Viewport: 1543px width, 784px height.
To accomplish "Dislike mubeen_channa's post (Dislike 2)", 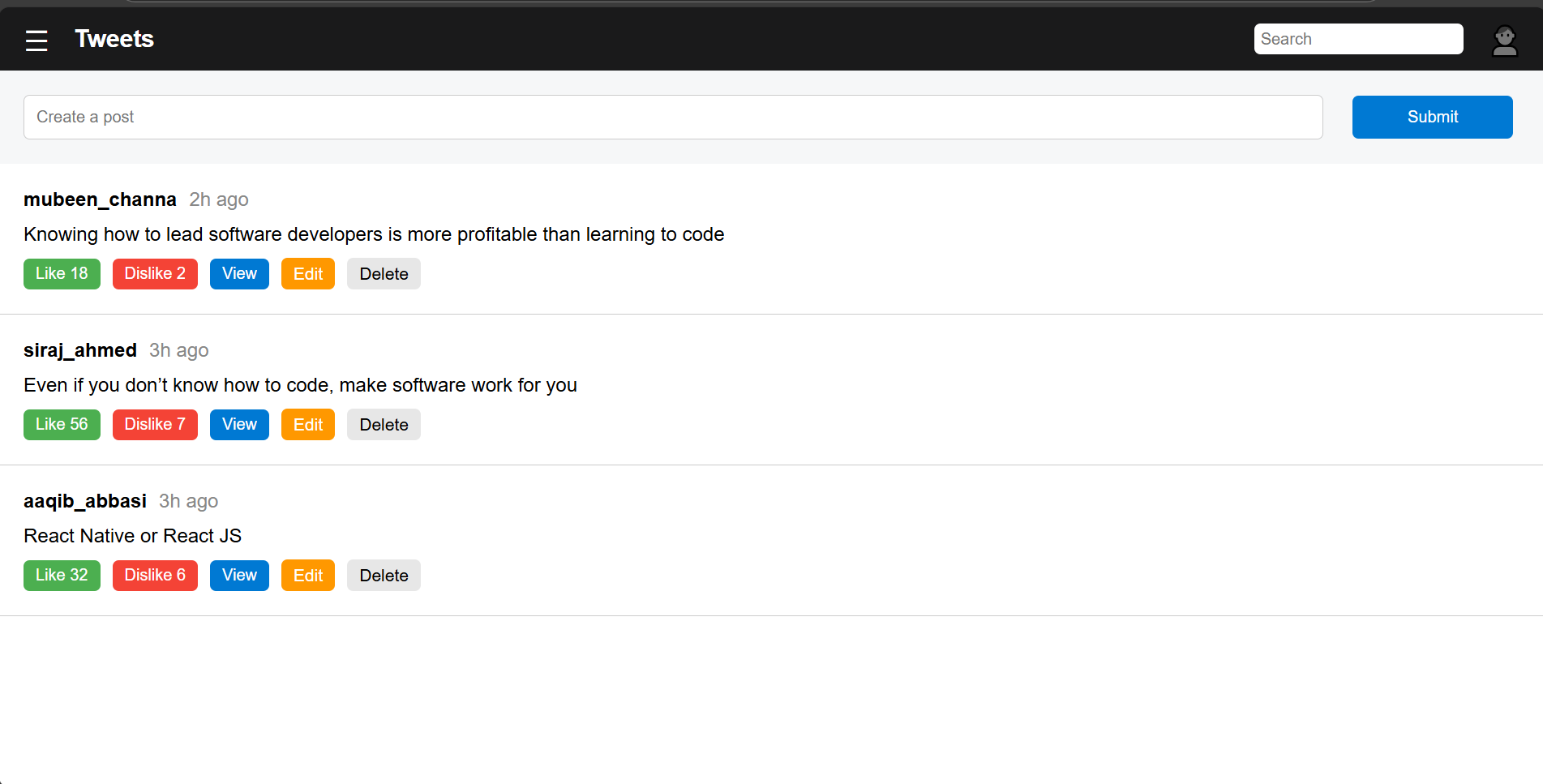I will (155, 274).
